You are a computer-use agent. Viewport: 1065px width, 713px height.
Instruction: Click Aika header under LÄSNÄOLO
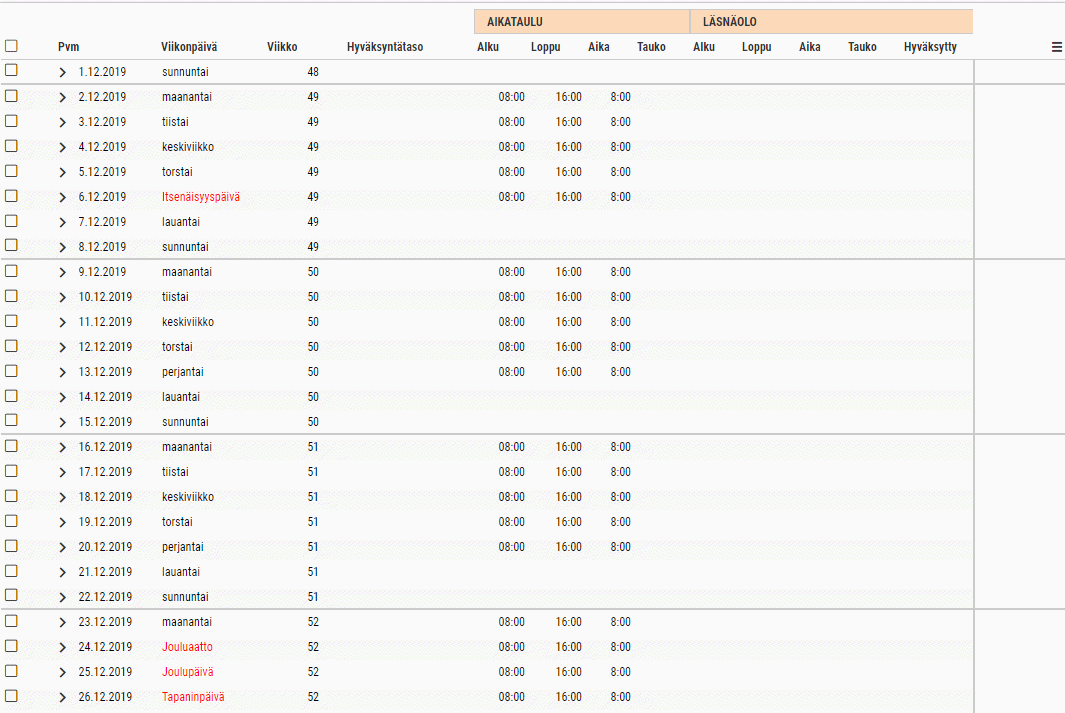pyautogui.click(x=810, y=47)
